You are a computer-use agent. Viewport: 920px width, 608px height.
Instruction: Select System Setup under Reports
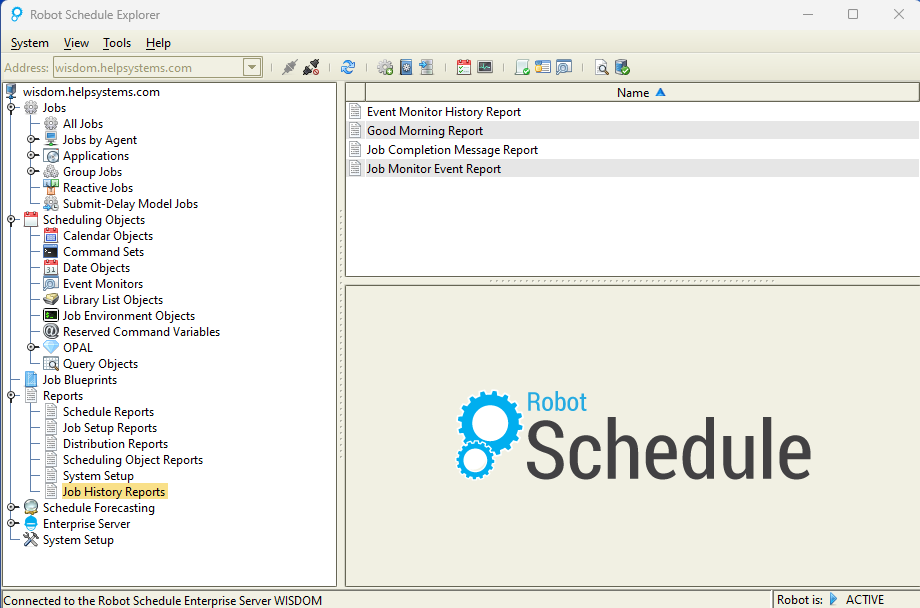[99, 476]
